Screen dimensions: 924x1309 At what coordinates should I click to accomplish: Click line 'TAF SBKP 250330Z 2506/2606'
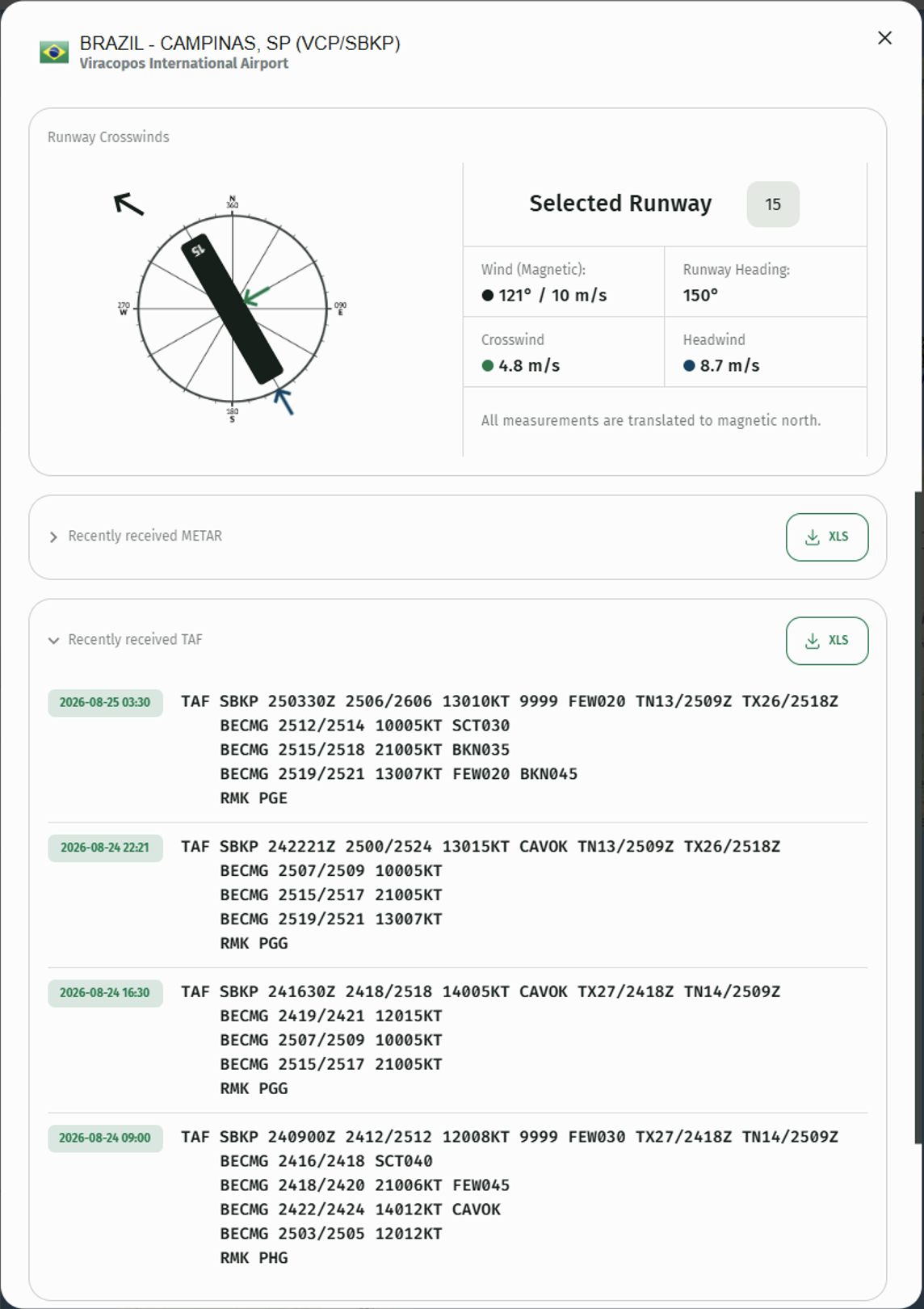click(x=510, y=701)
